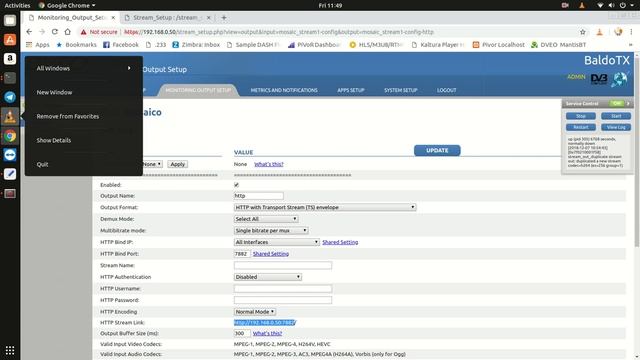The image size is (640, 360).
Task: Click the power icon in the system tray
Action: click(x=622, y=5)
